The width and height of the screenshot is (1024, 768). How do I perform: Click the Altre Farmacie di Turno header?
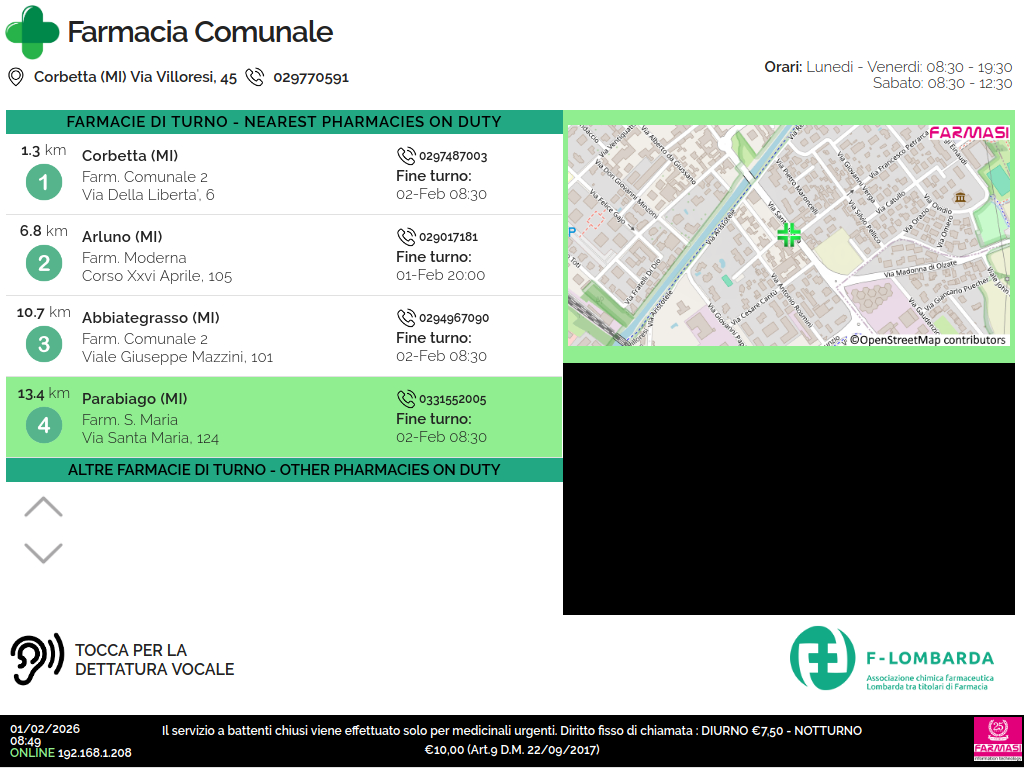284,470
